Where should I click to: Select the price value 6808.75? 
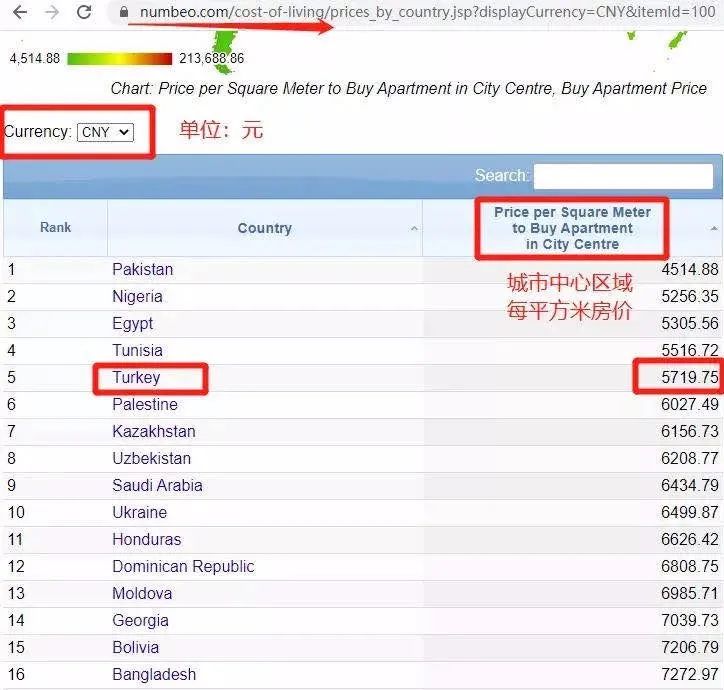[x=690, y=566]
